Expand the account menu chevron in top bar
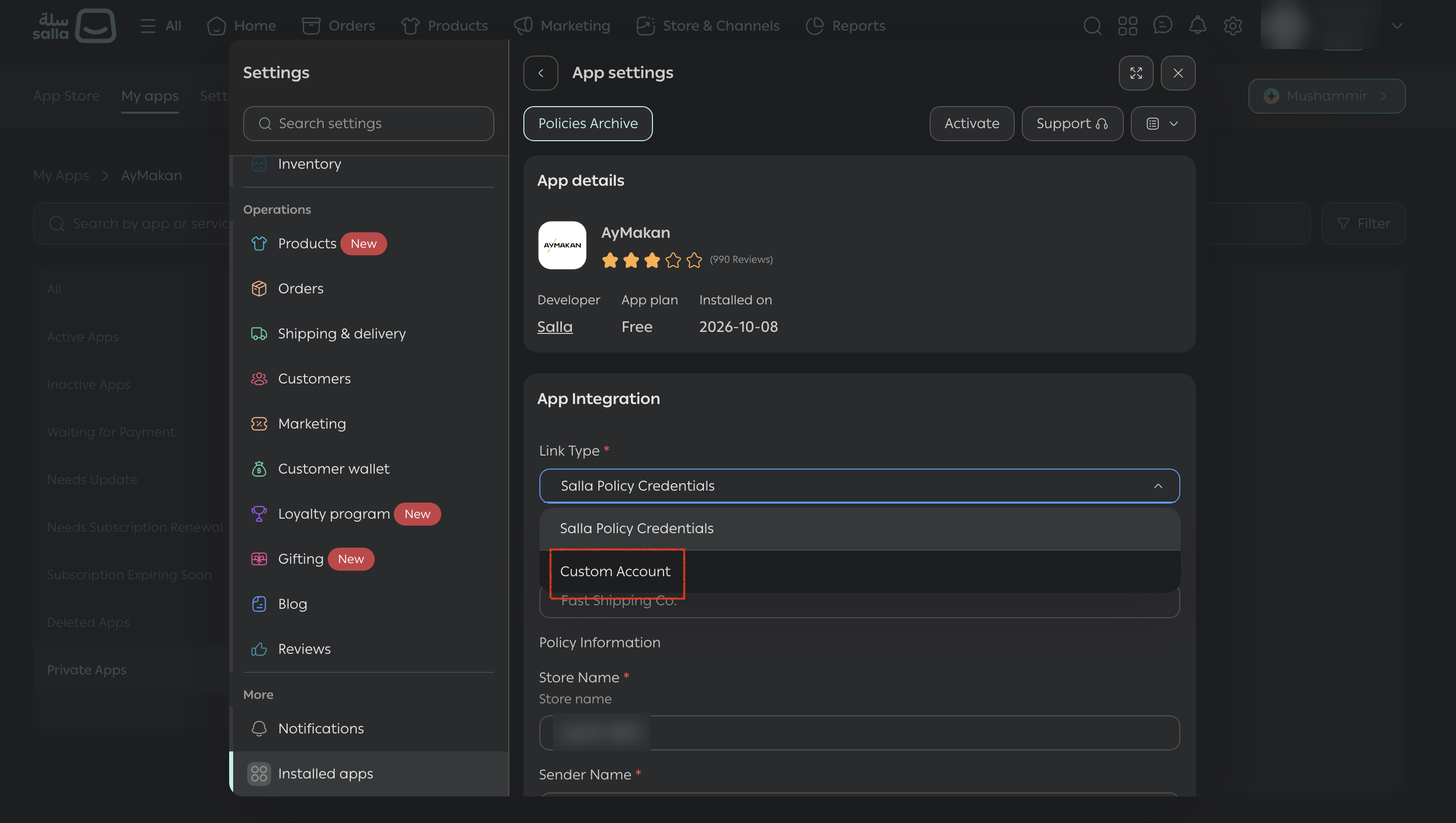 (x=1397, y=26)
